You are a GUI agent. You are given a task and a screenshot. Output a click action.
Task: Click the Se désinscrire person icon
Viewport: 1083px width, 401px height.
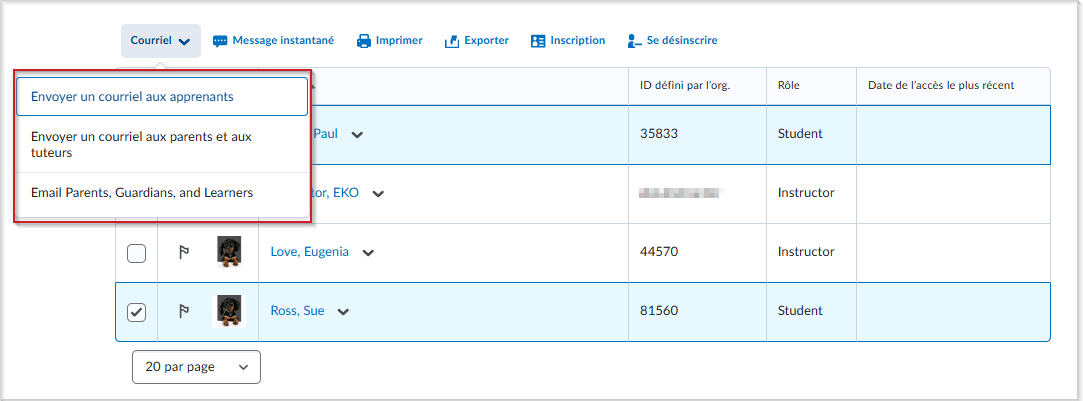pos(633,41)
